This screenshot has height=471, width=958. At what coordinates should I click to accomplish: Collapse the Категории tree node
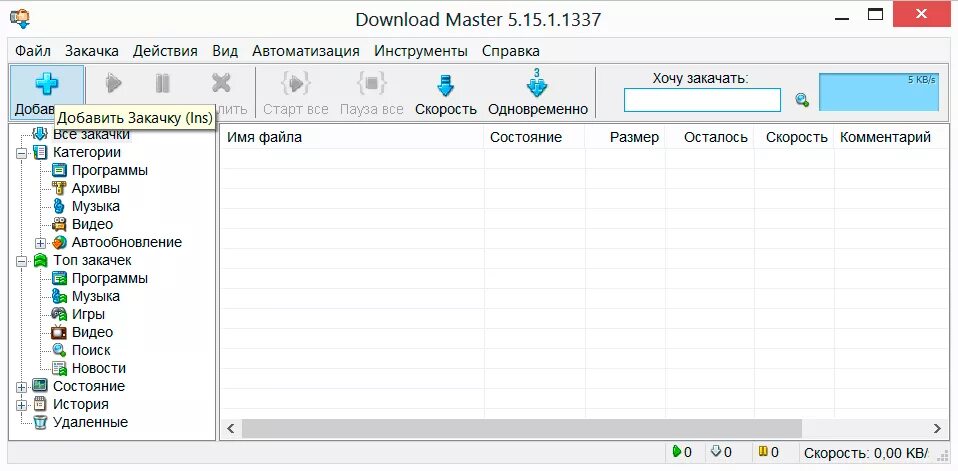coord(22,153)
